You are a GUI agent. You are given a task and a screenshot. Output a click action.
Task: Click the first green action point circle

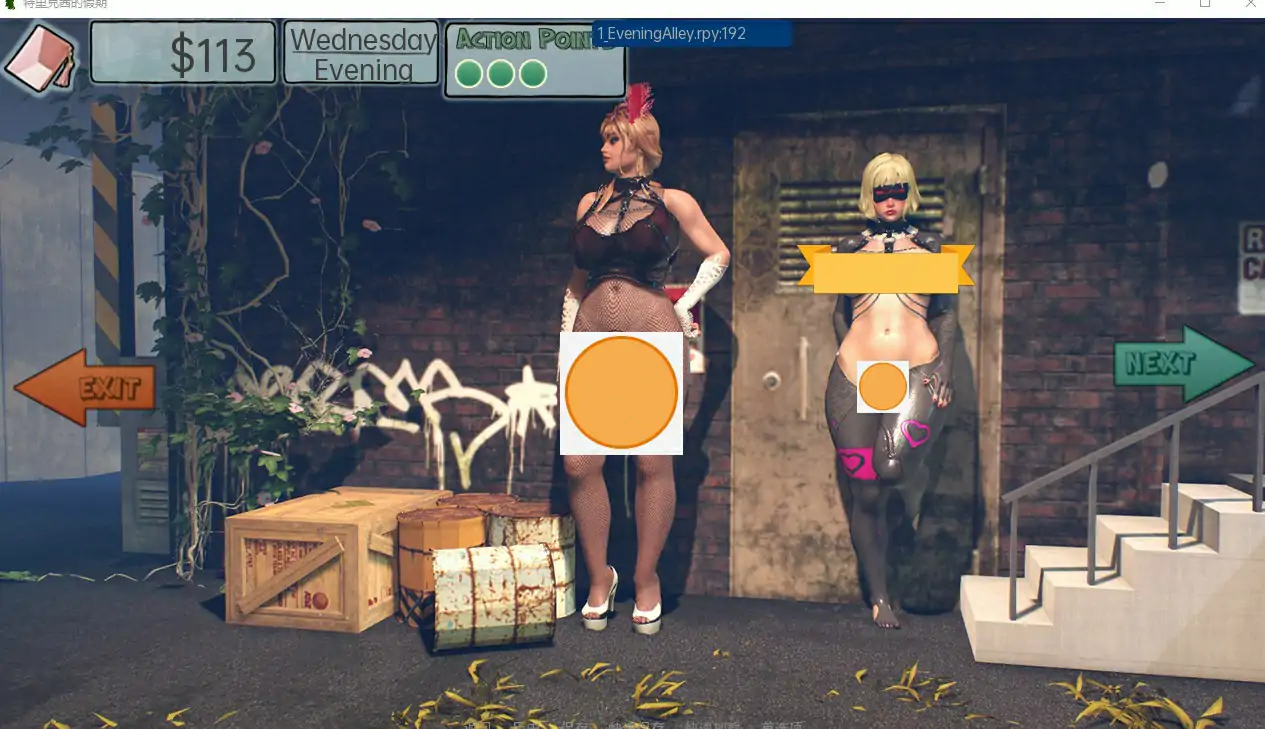tap(469, 74)
